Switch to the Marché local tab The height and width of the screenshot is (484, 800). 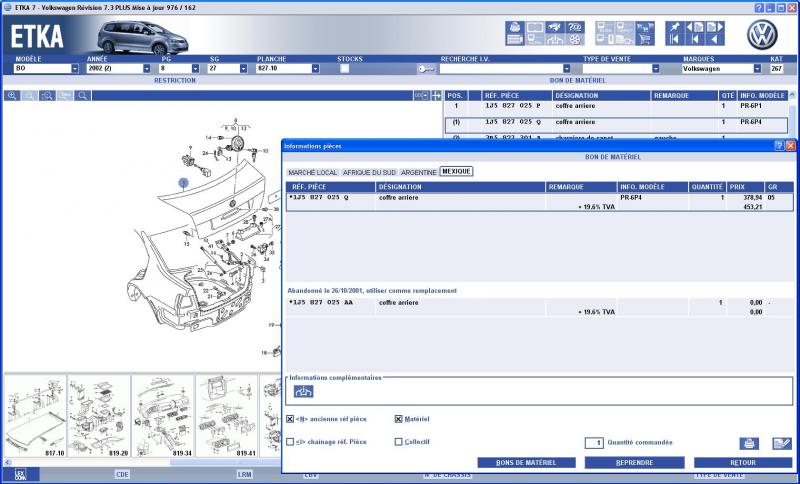tap(313, 172)
